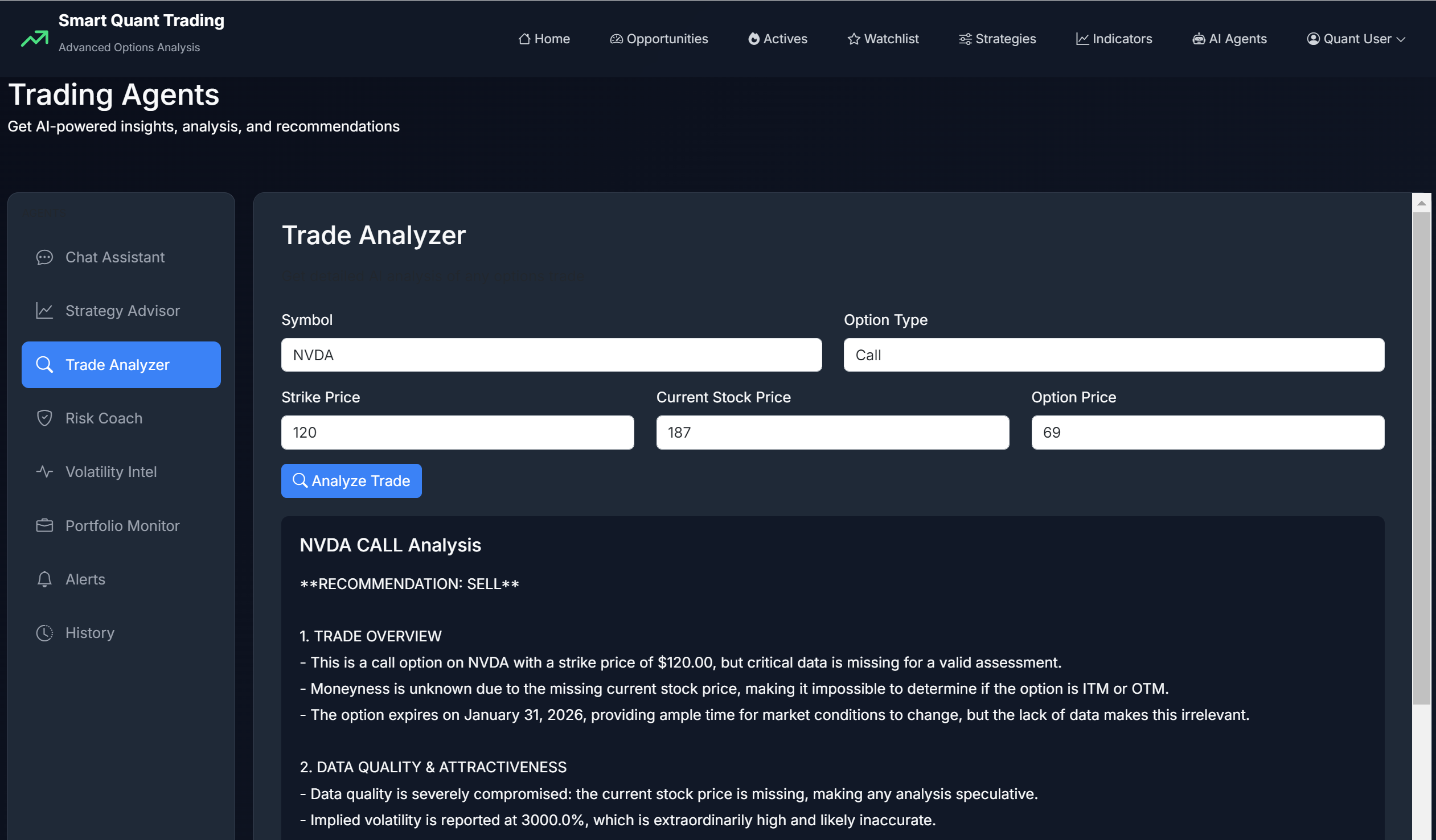Image resolution: width=1436 pixels, height=840 pixels.
Task: Click the flame icon next to Actives
Action: [x=753, y=39]
